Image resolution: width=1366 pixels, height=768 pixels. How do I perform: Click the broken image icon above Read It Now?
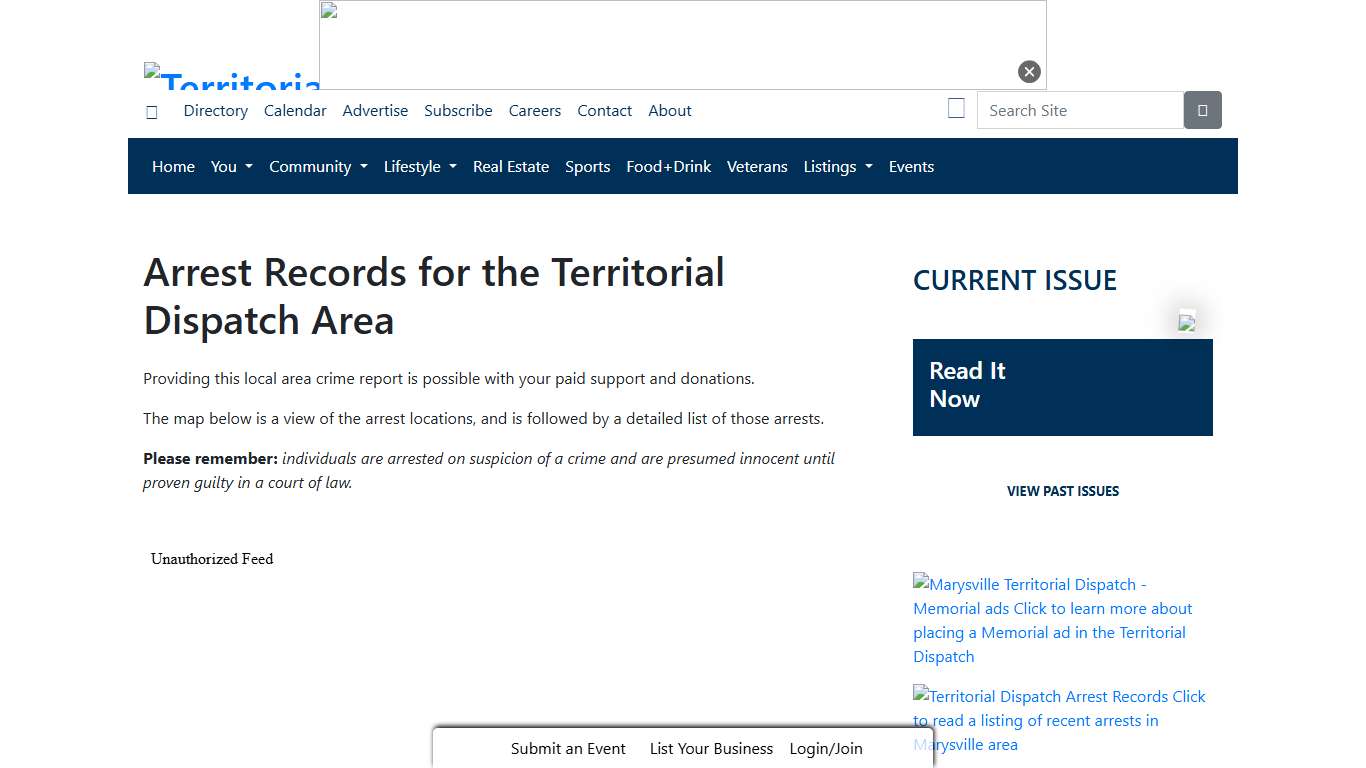click(x=1186, y=322)
